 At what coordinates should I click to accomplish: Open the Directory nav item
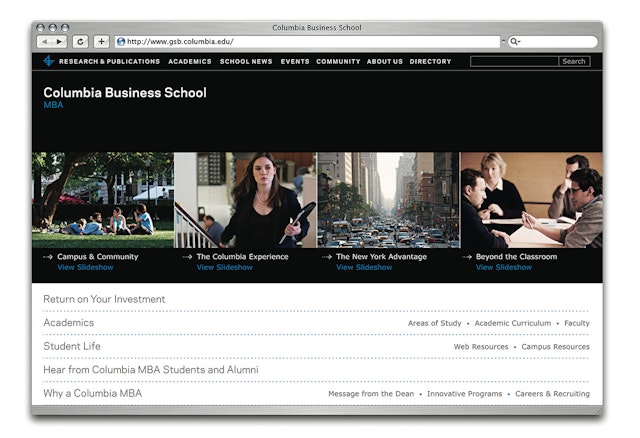(x=431, y=62)
